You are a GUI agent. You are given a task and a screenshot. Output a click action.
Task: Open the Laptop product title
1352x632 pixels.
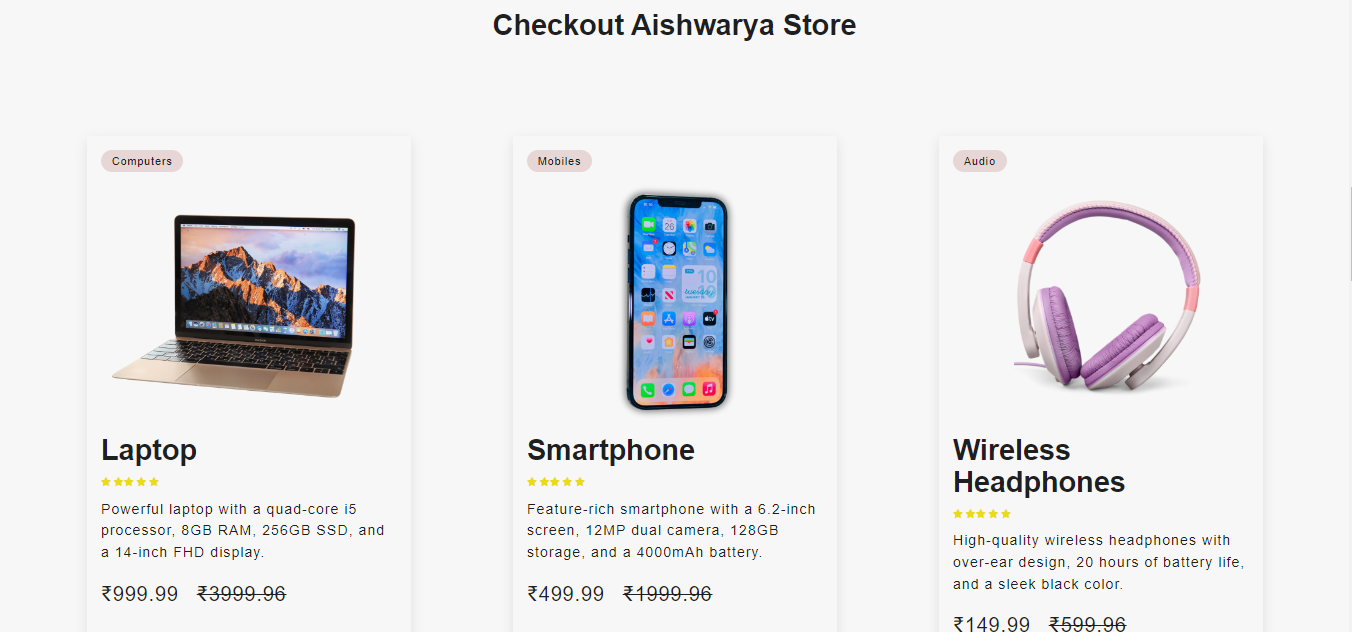coord(149,450)
